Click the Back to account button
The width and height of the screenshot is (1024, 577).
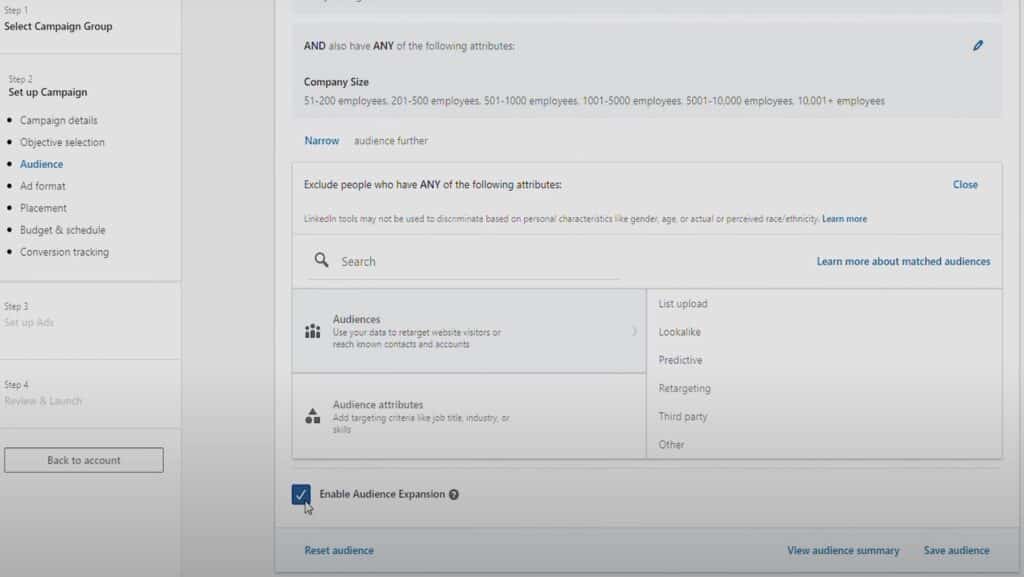pyautogui.click(x=84, y=460)
